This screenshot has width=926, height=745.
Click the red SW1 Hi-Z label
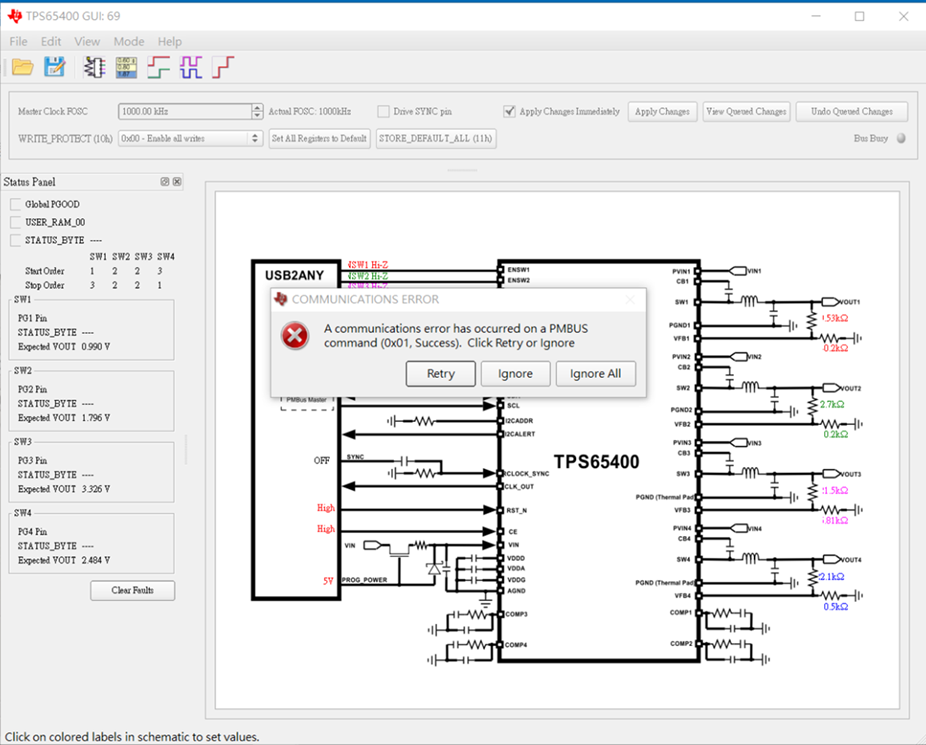click(x=368, y=265)
